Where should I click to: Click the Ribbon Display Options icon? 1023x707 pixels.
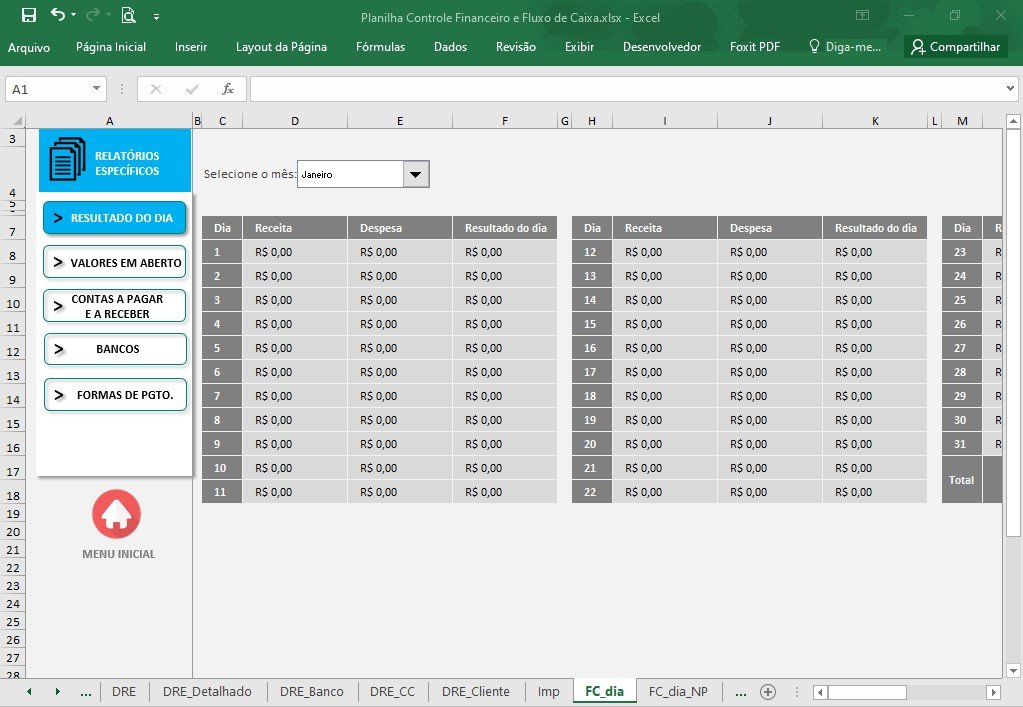(x=863, y=15)
